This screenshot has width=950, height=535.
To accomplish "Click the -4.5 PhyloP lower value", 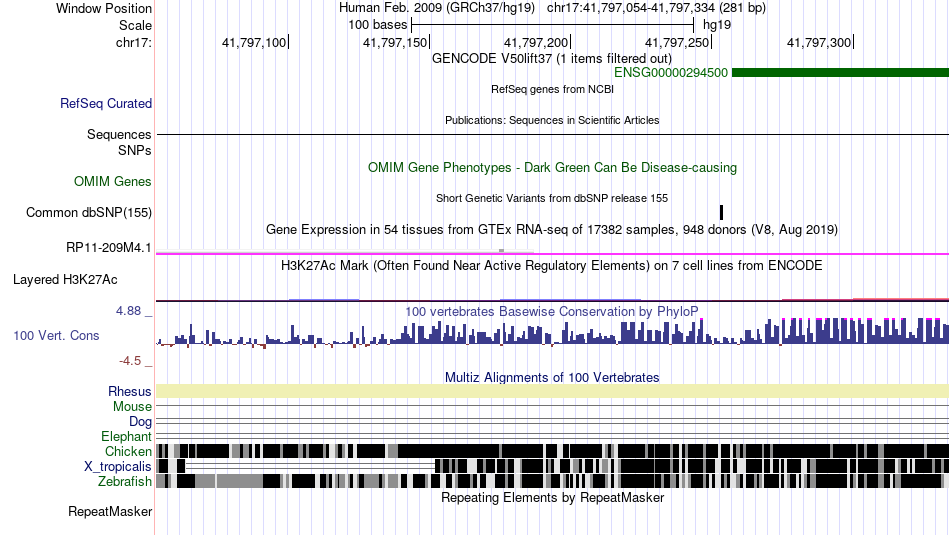I will coord(130,361).
